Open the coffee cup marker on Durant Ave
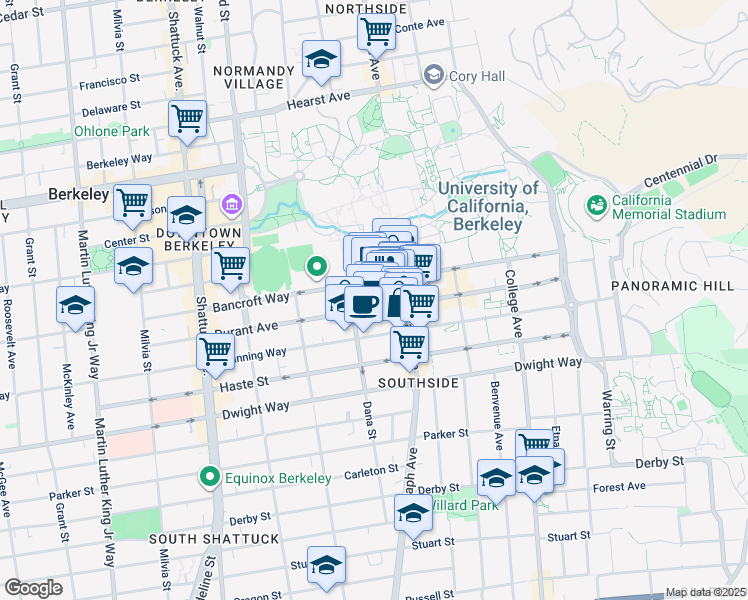The image size is (748, 600). [x=364, y=304]
